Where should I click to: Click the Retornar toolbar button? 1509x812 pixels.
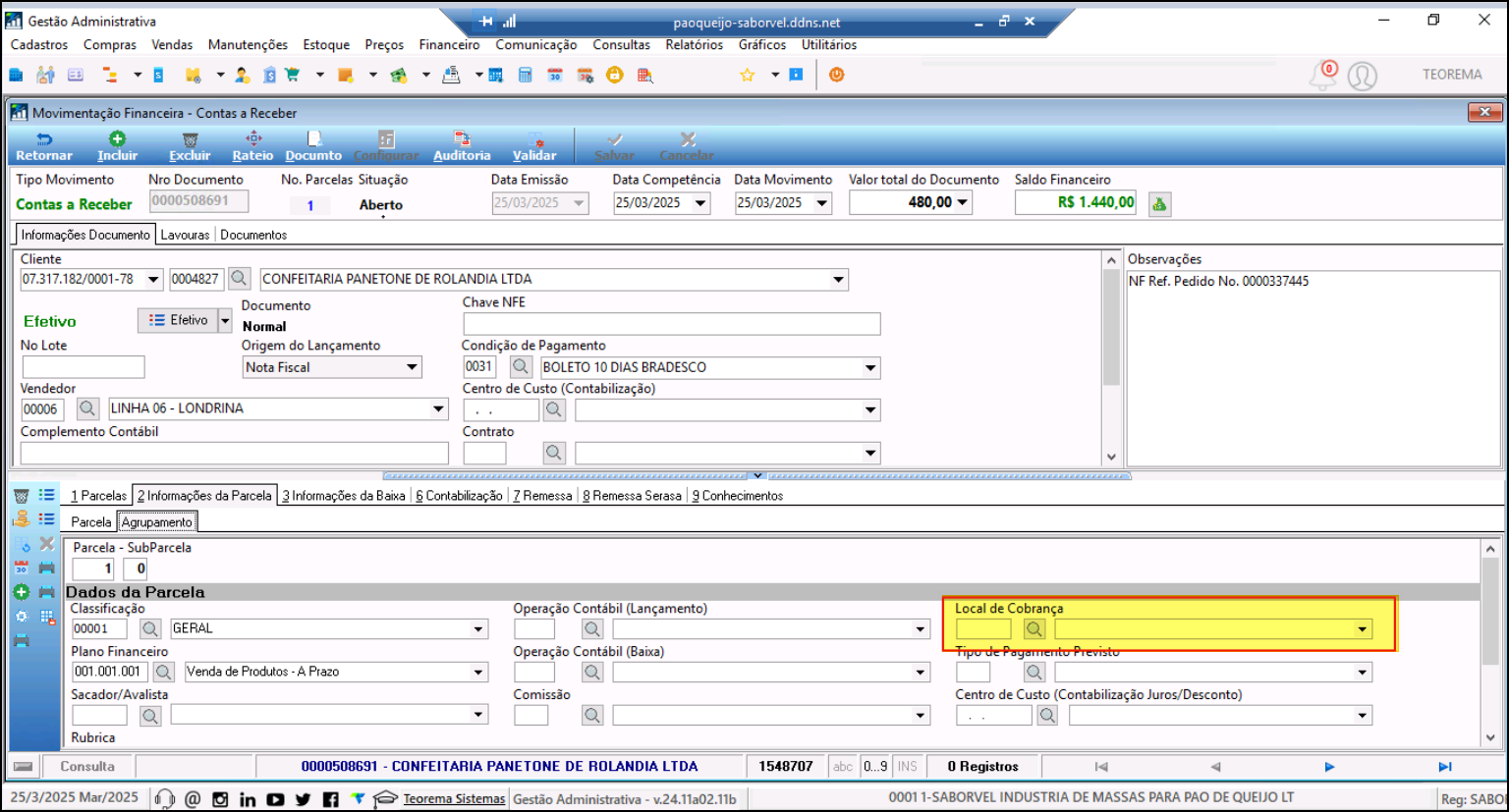[43, 146]
